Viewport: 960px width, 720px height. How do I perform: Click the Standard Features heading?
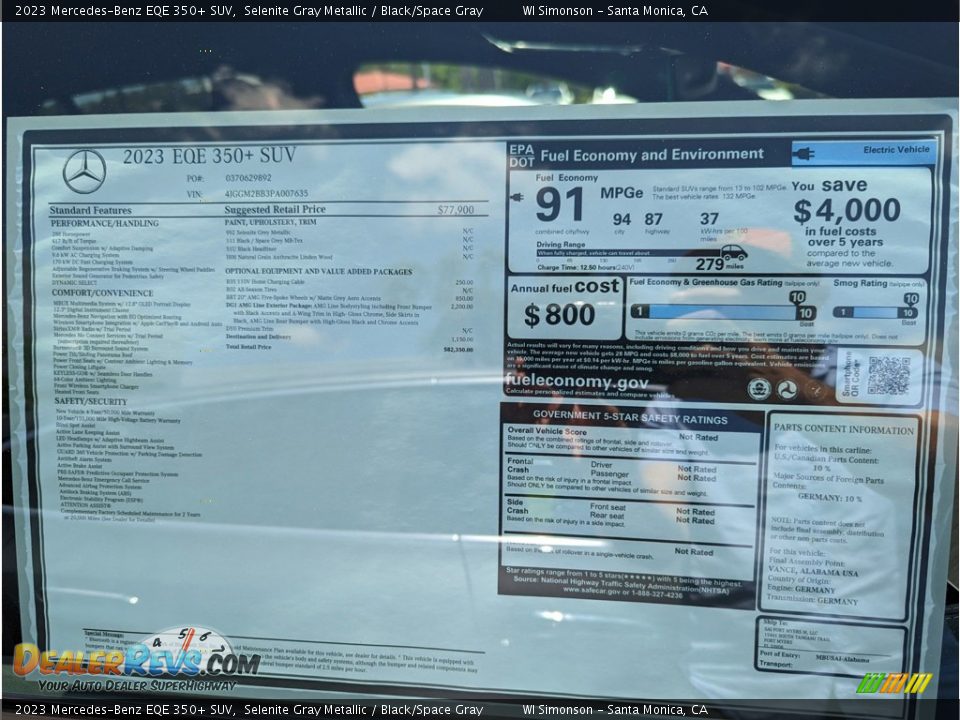[91, 210]
